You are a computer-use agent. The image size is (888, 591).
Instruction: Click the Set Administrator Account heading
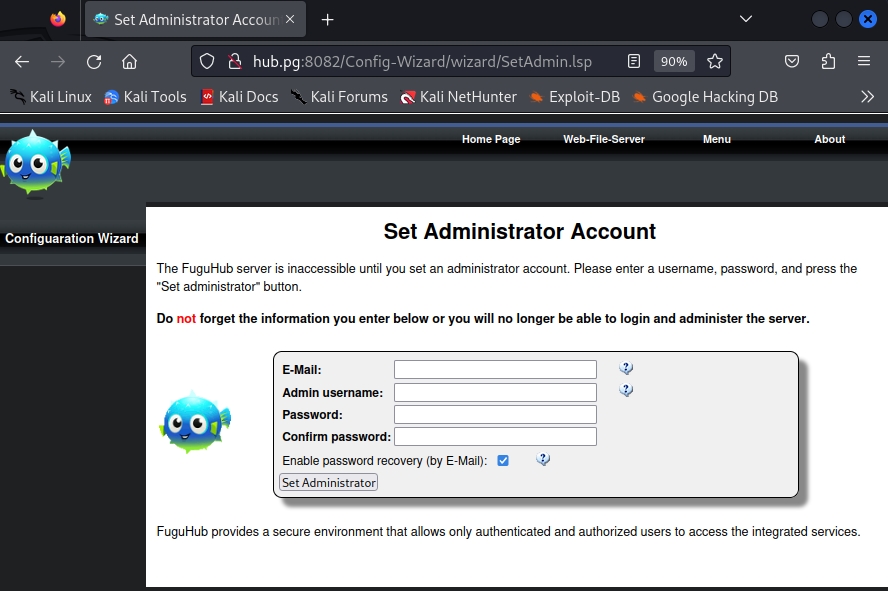pos(519,232)
